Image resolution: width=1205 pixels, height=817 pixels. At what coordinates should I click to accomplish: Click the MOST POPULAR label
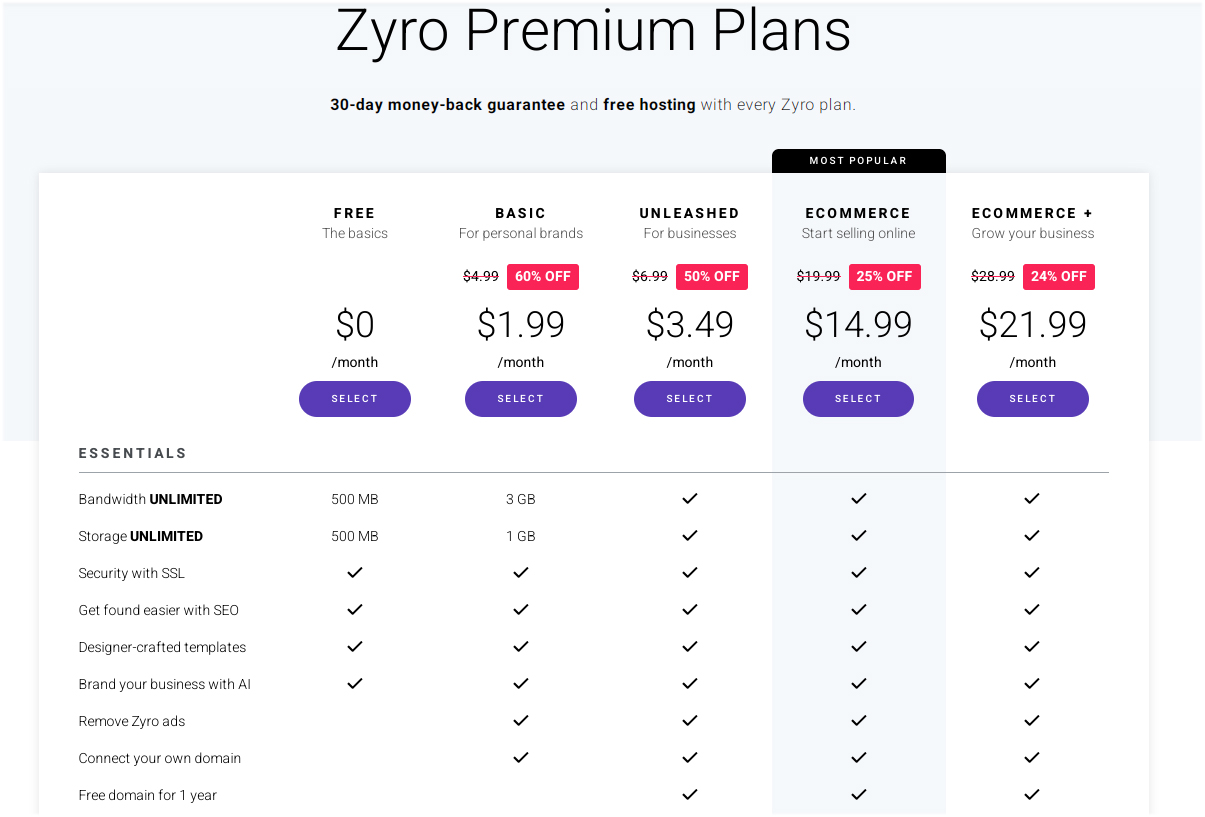(x=858, y=160)
